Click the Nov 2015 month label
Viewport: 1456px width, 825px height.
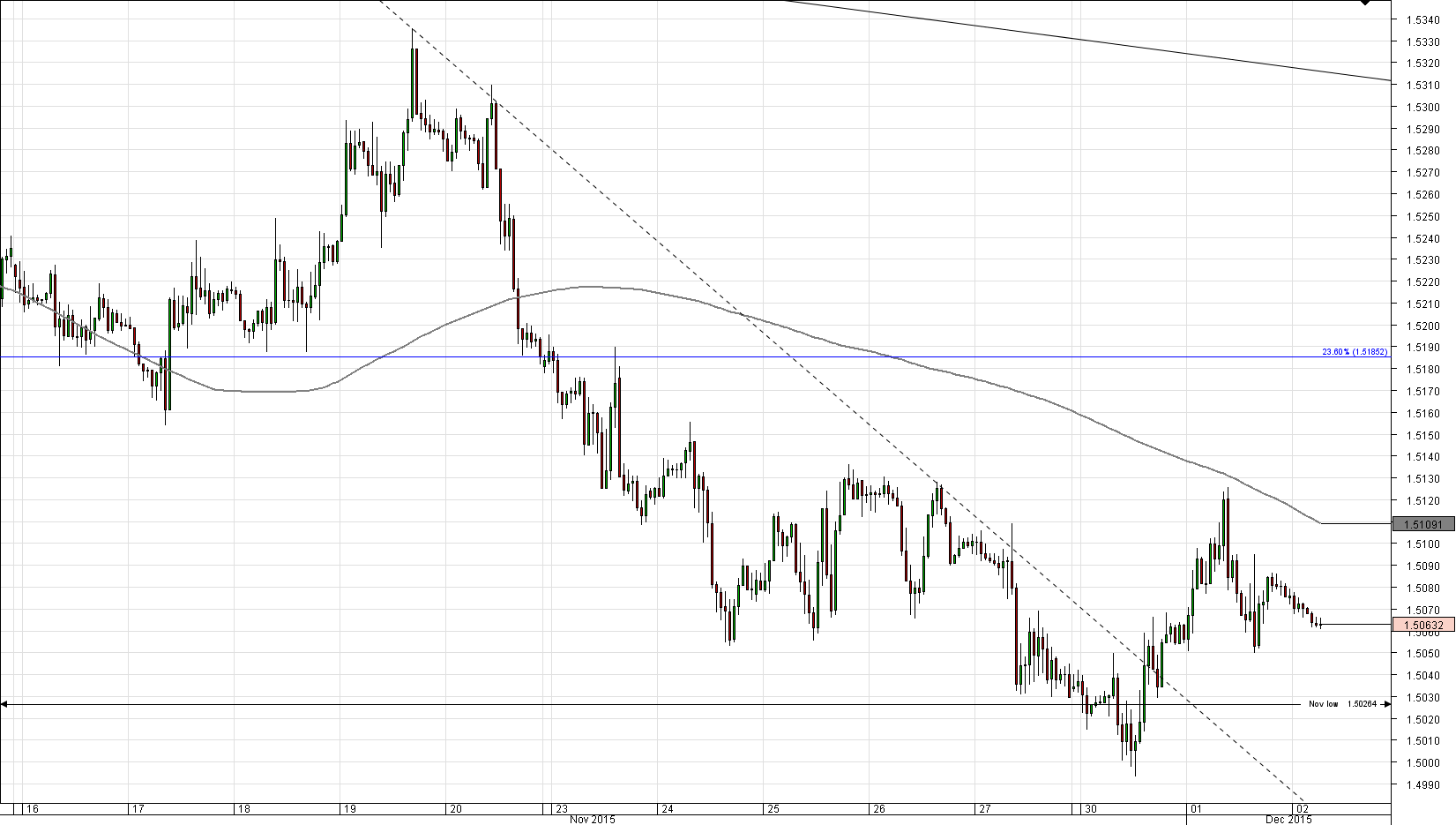coord(592,820)
